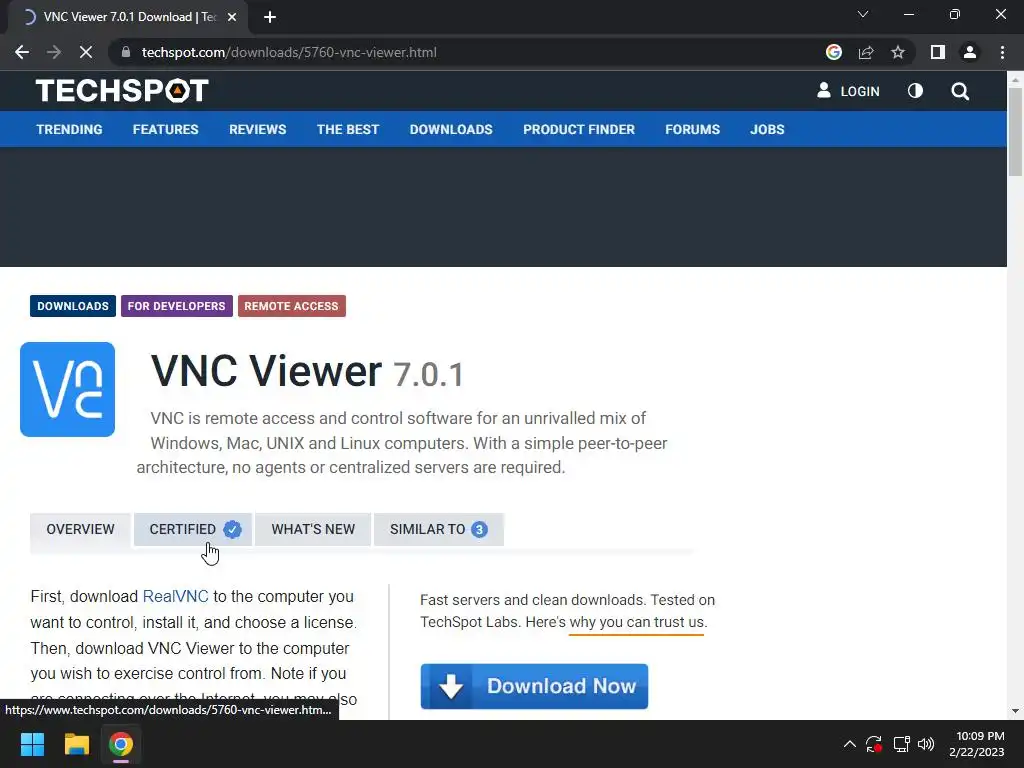
Task: Open Chrome three-dot menu
Action: point(1002,52)
